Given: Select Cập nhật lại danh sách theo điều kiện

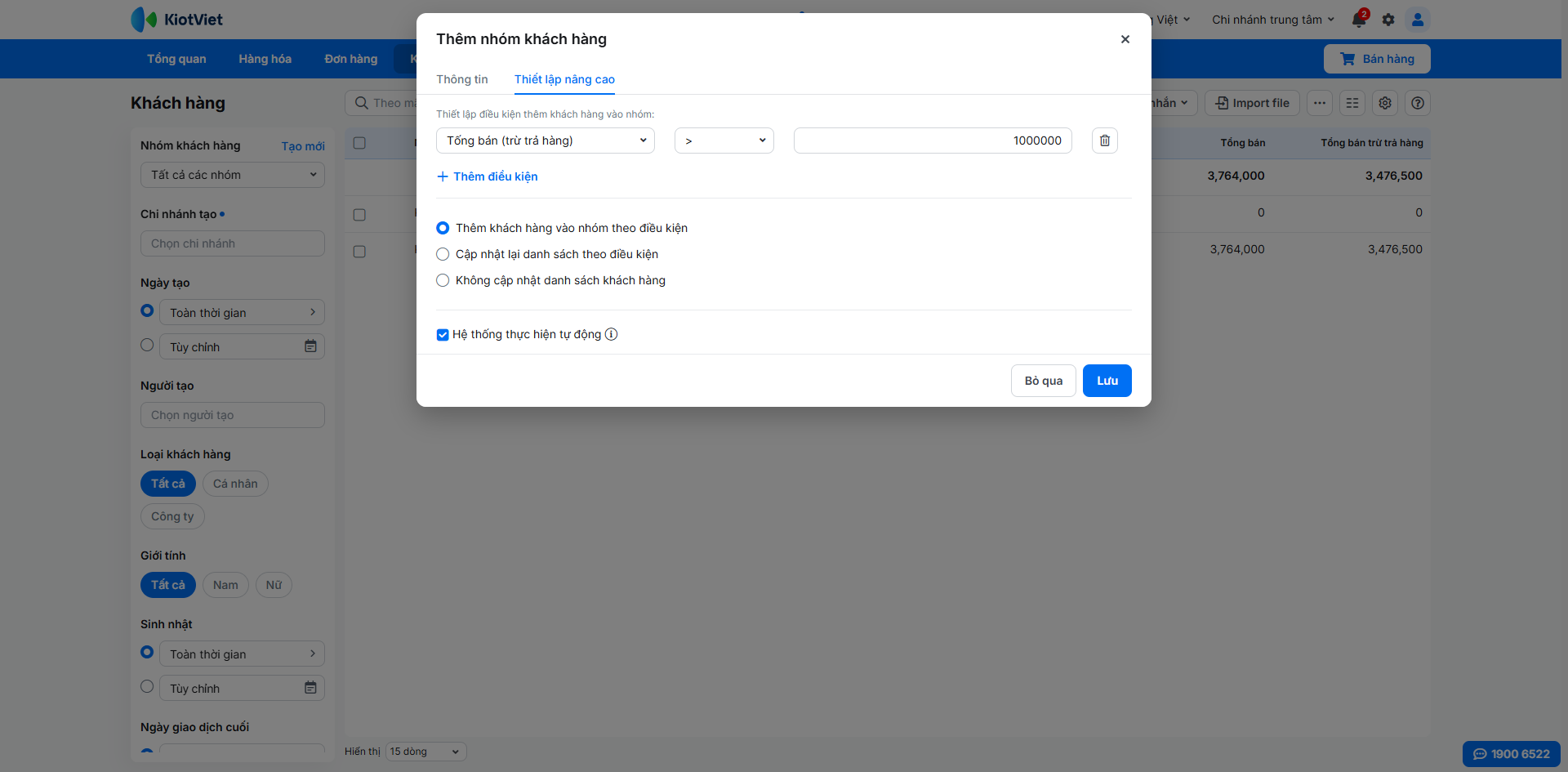Looking at the screenshot, I should [443, 254].
